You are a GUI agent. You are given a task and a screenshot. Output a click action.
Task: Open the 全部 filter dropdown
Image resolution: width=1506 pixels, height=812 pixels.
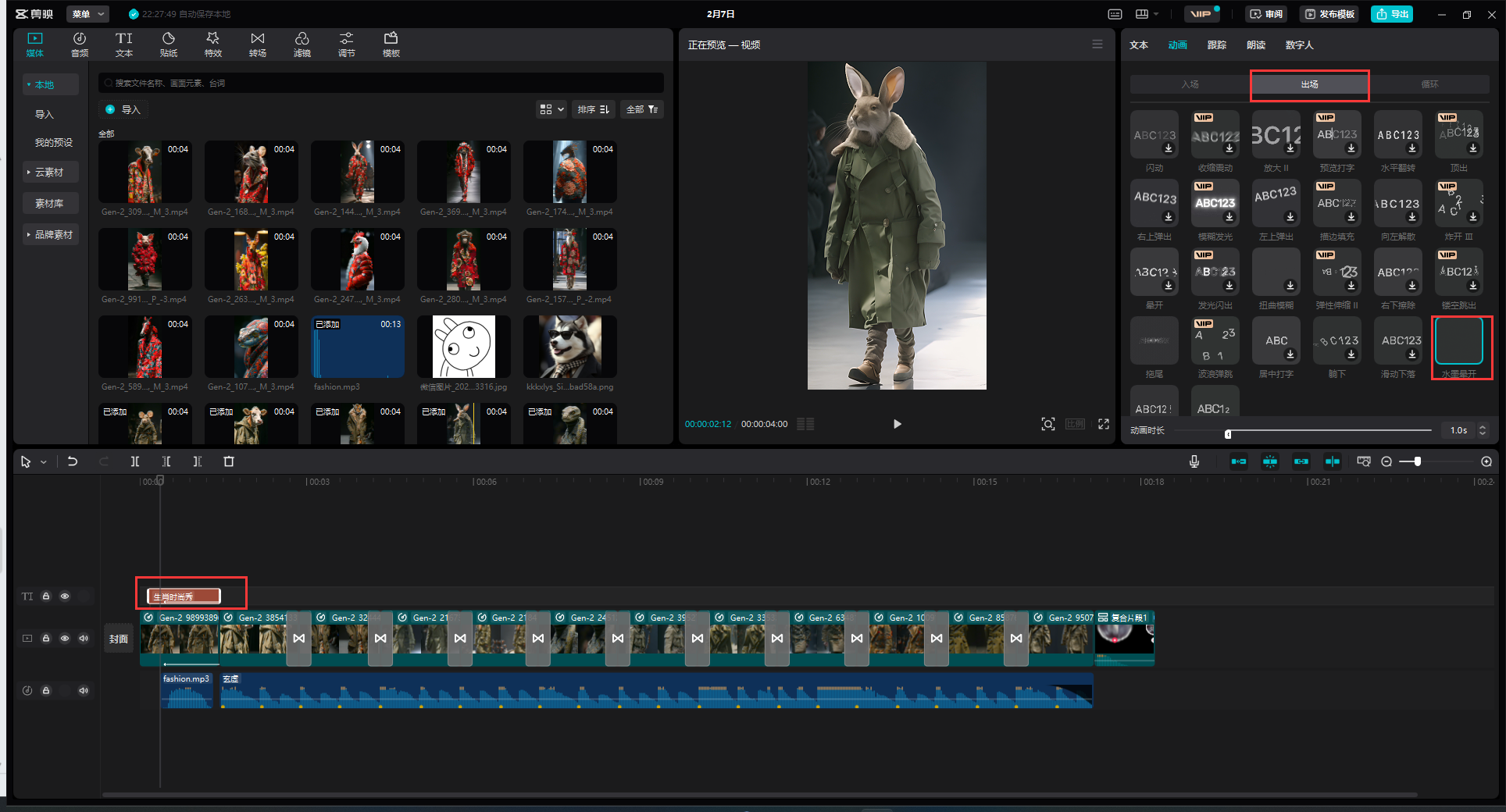tap(642, 109)
